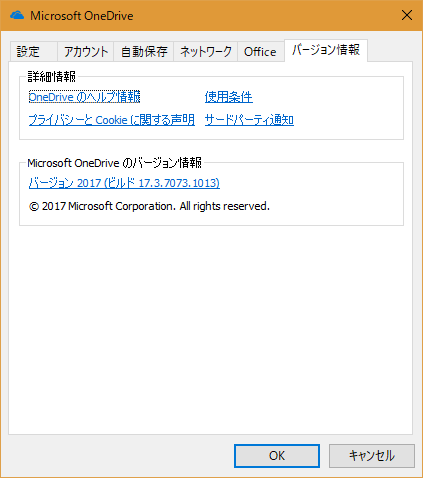The image size is (423, 478).
Task: Go to the ネットワーク tab
Action: pyautogui.click(x=205, y=52)
